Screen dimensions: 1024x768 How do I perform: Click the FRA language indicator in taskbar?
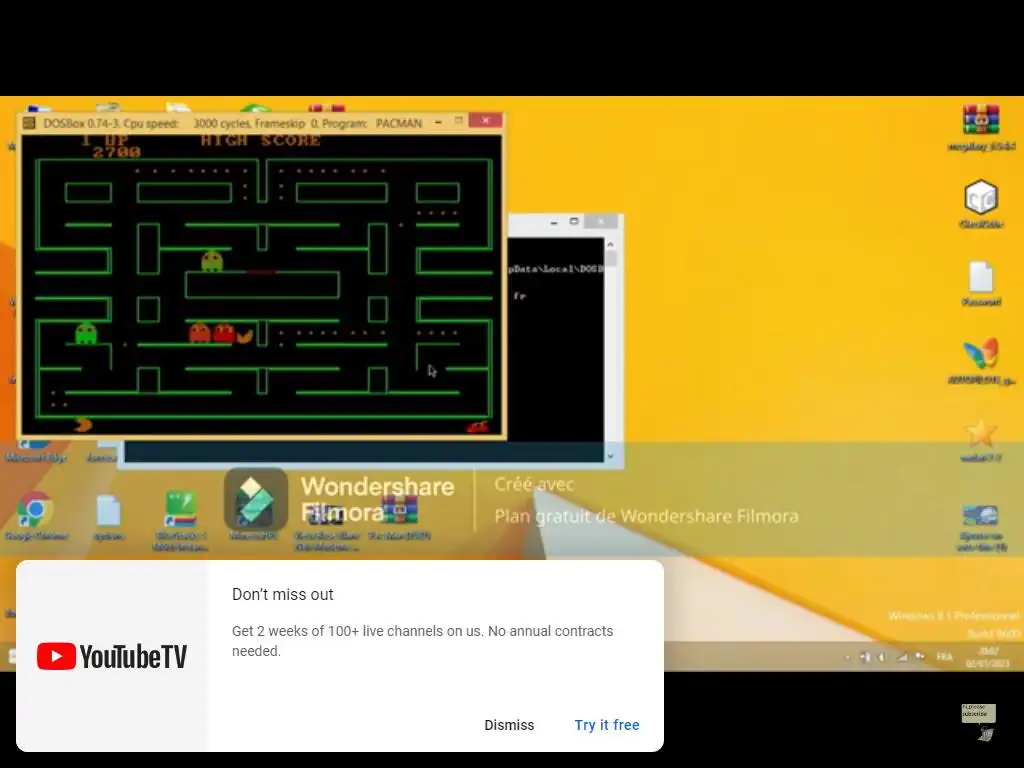944,656
